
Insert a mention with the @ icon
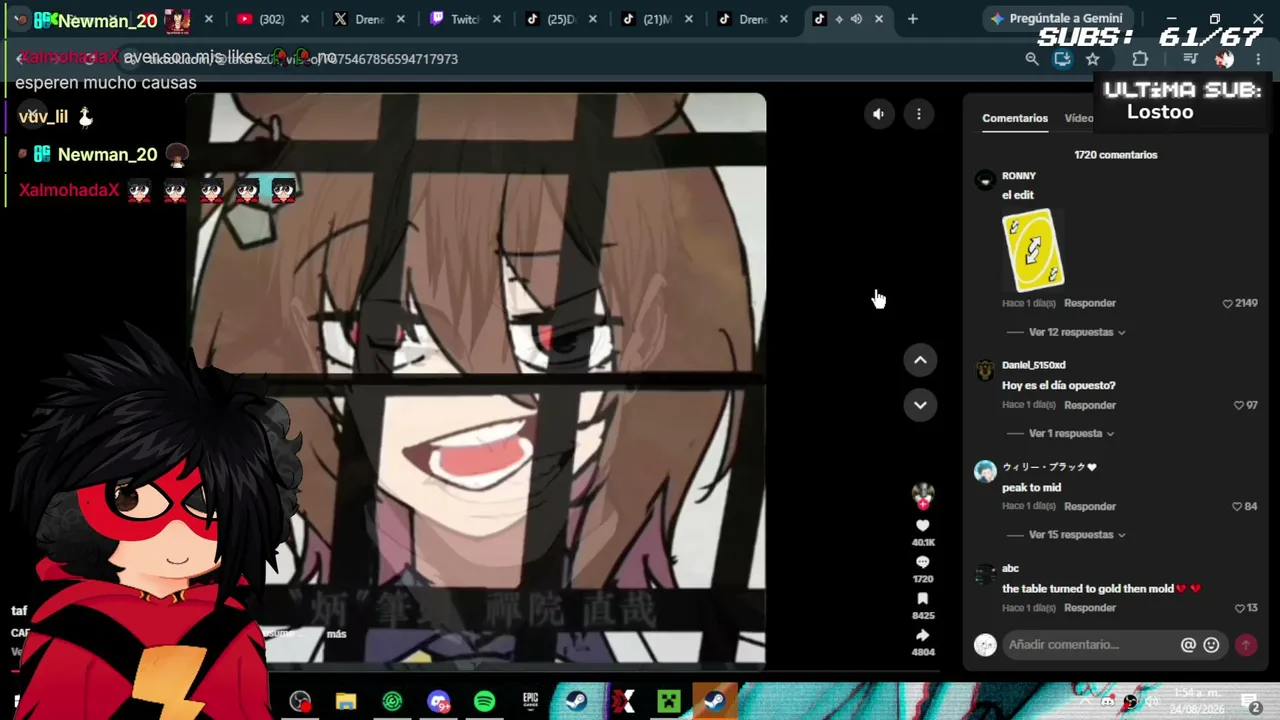[1188, 645]
